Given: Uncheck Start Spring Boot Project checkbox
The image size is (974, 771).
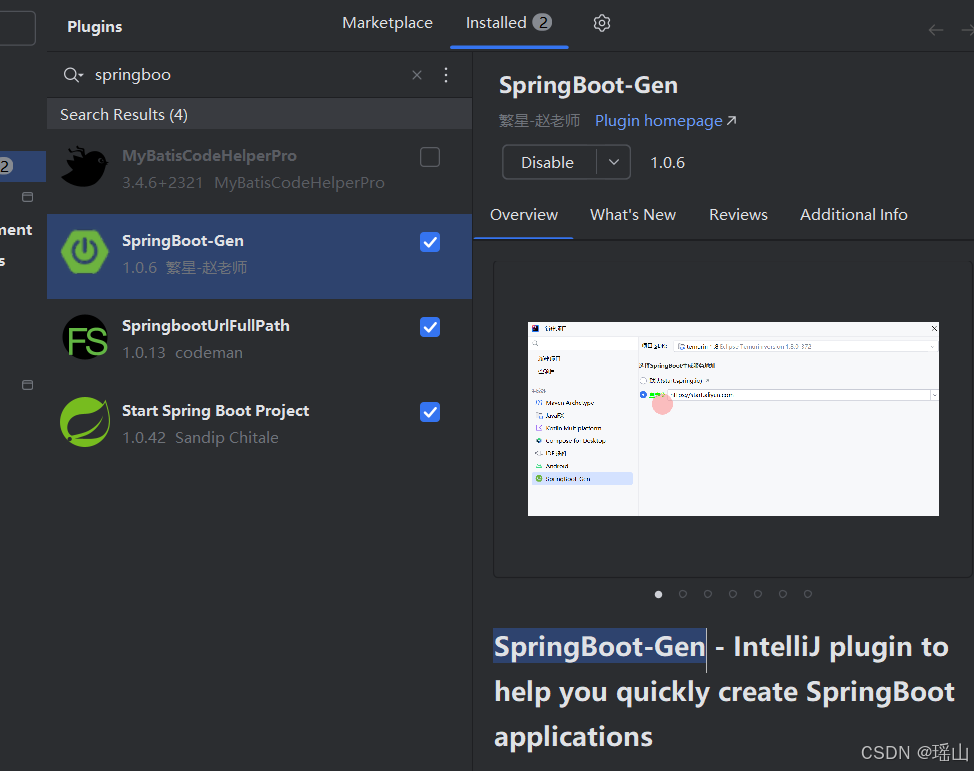Looking at the screenshot, I should click(430, 412).
